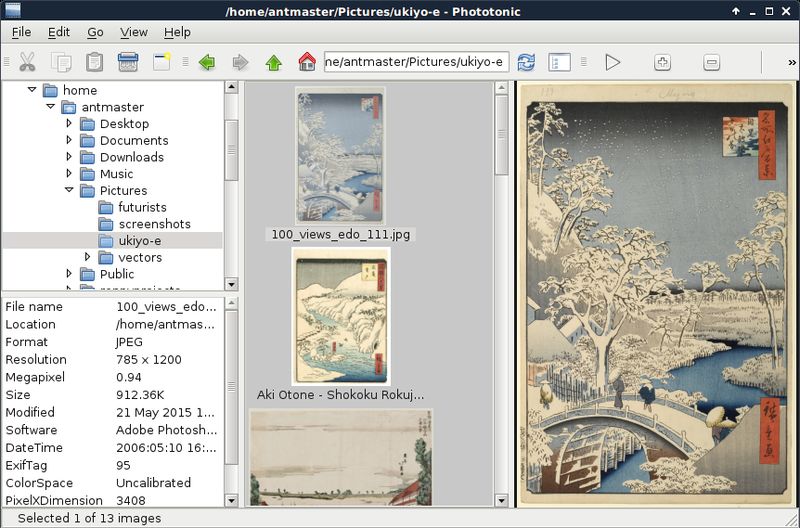The height and width of the screenshot is (528, 800).
Task: Click the Size value 912.36K
Action: (x=140, y=395)
